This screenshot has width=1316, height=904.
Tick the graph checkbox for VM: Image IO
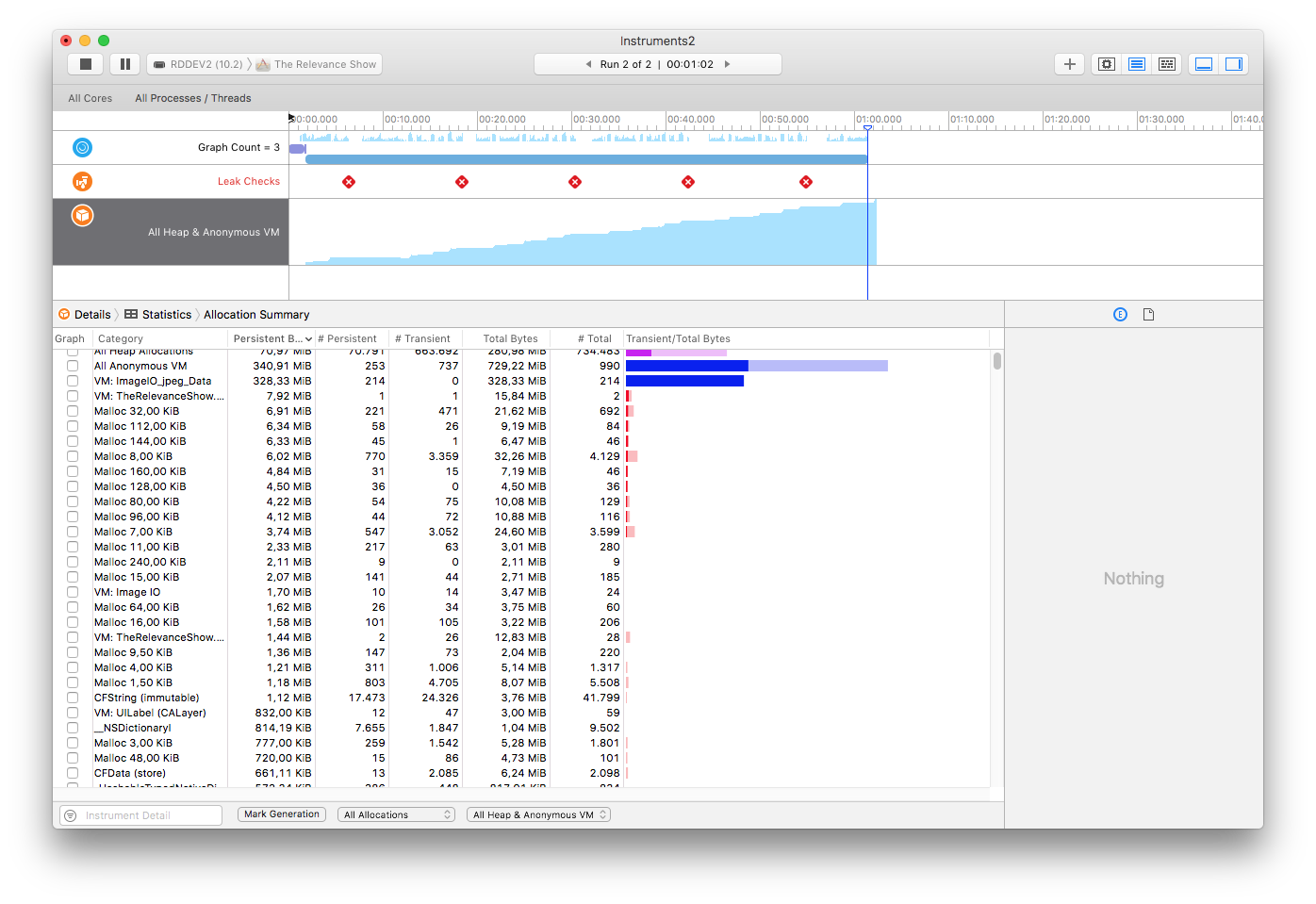click(x=73, y=592)
